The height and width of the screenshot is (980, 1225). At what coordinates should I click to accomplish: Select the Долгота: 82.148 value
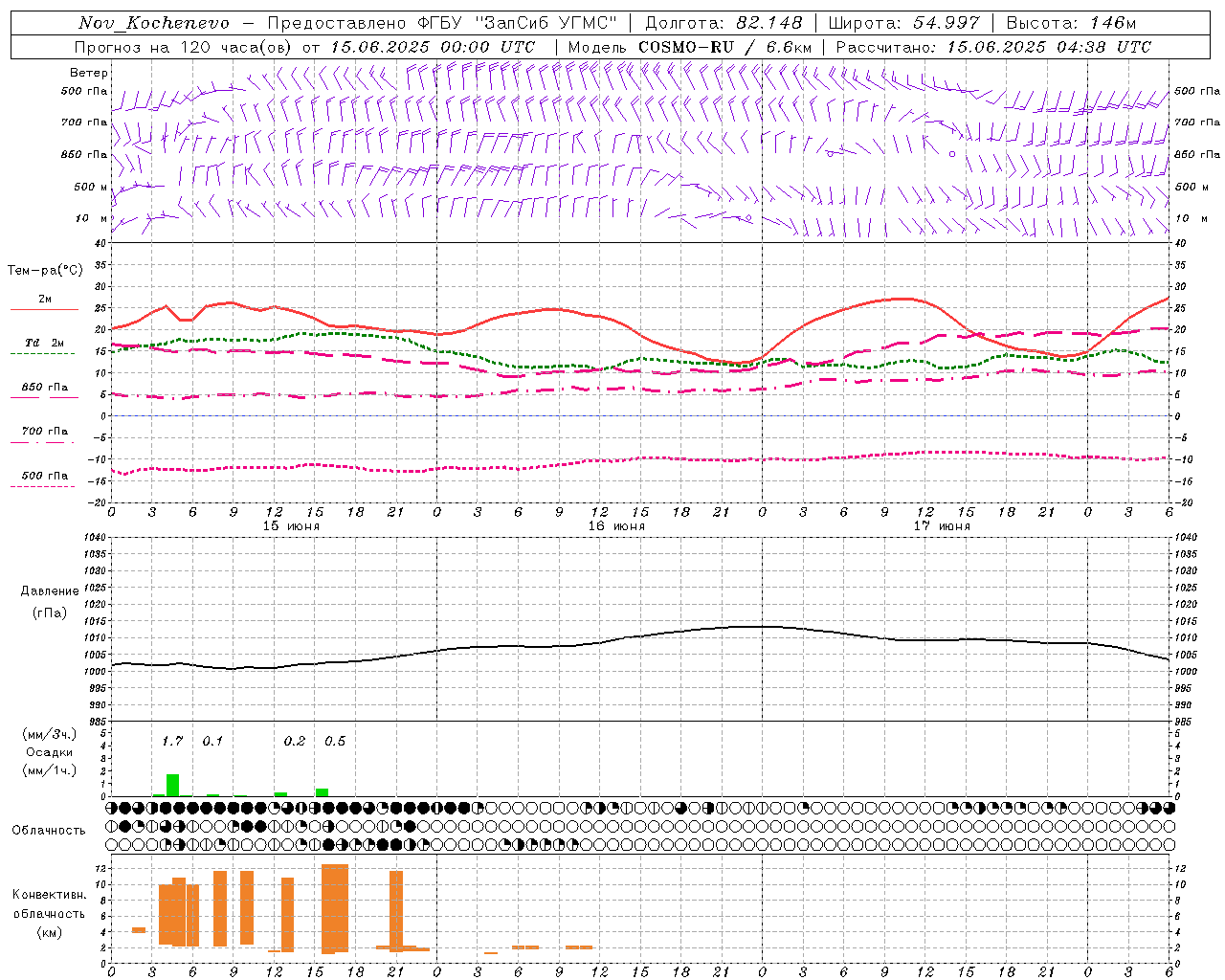pyautogui.click(x=724, y=23)
